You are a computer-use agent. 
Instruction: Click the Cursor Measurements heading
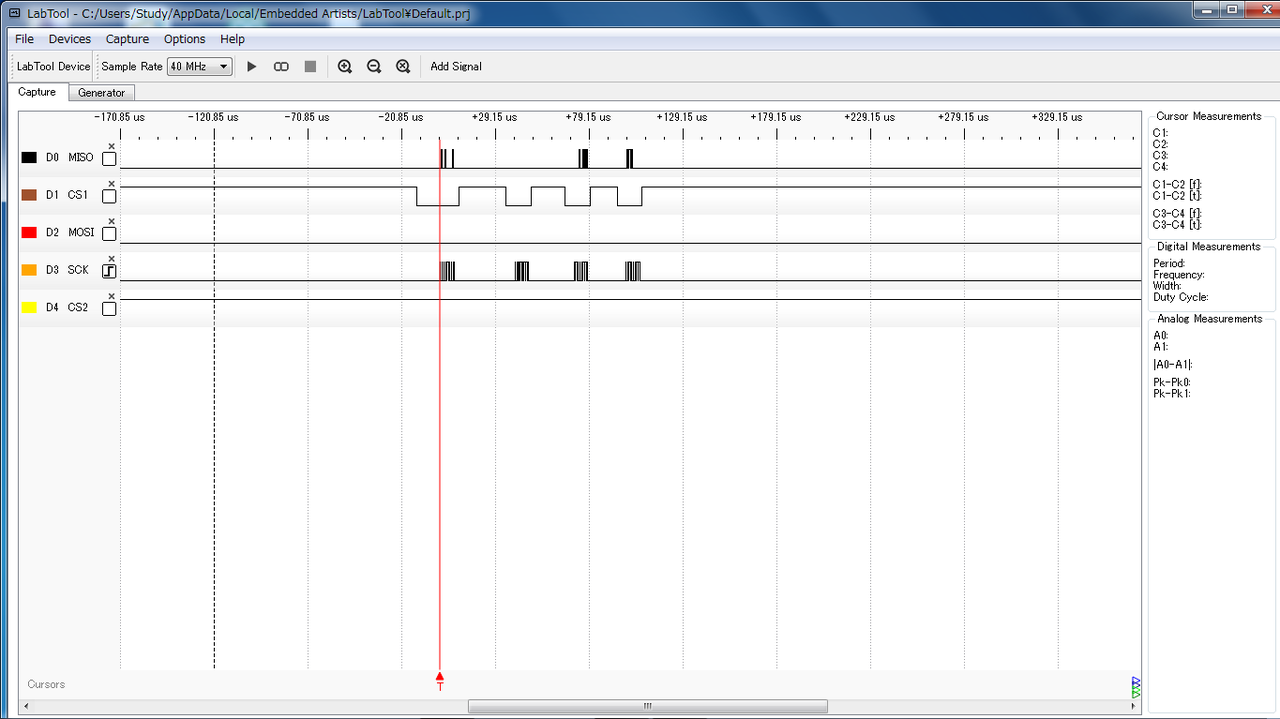click(x=1209, y=116)
